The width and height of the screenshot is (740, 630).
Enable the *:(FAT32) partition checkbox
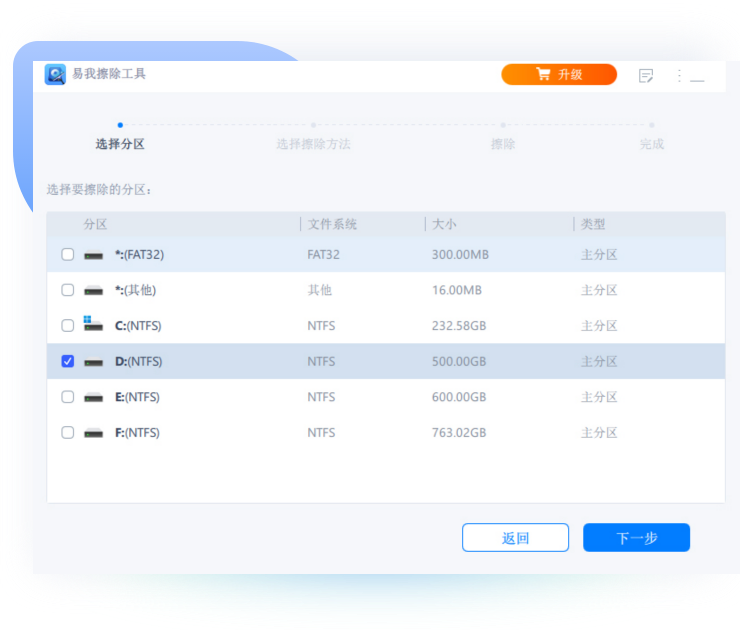(x=68, y=255)
